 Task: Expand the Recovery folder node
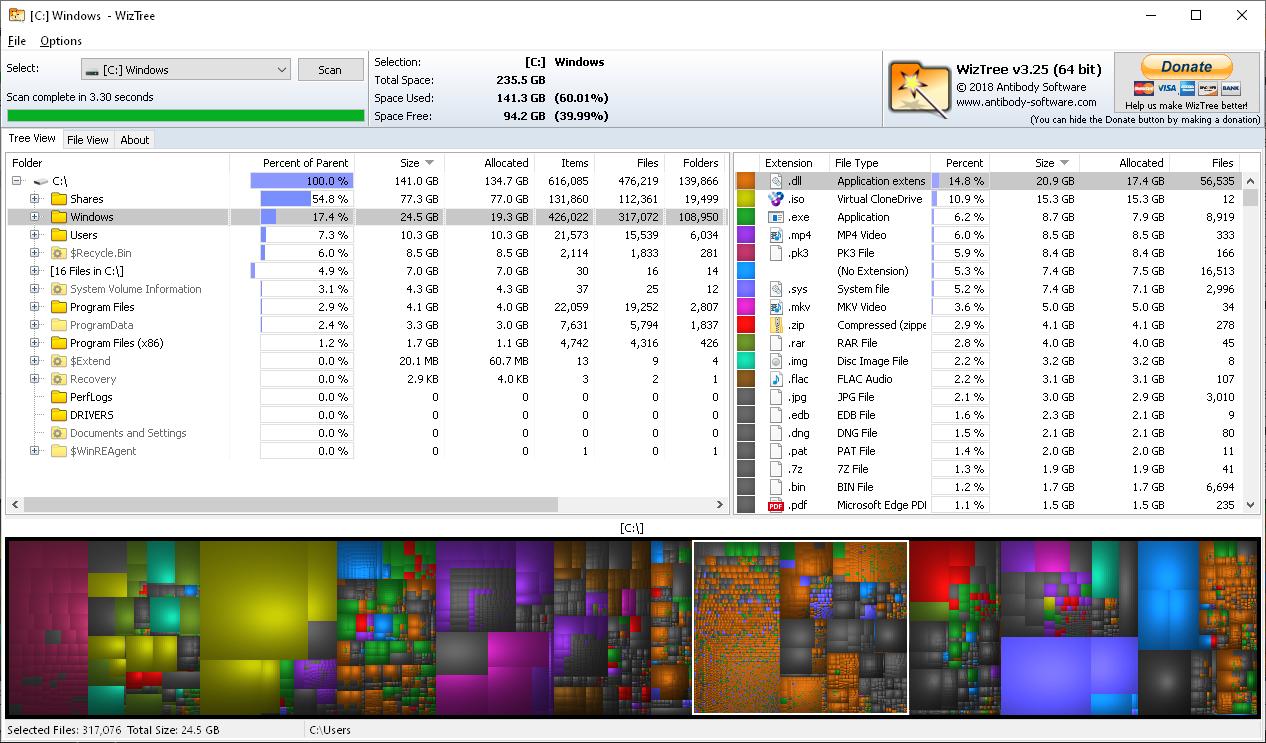(x=35, y=379)
